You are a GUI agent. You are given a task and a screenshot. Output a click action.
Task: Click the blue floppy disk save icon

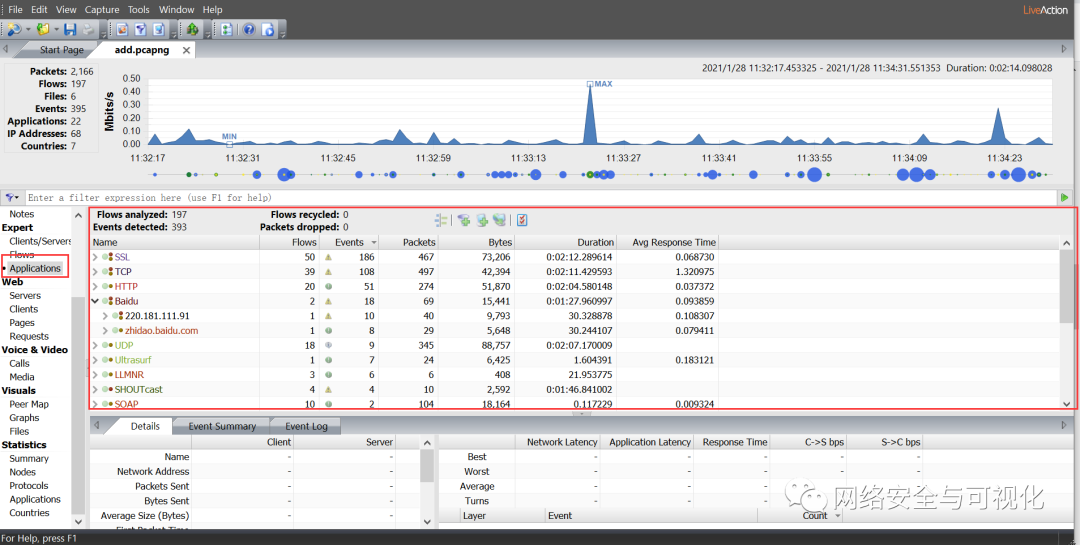70,29
